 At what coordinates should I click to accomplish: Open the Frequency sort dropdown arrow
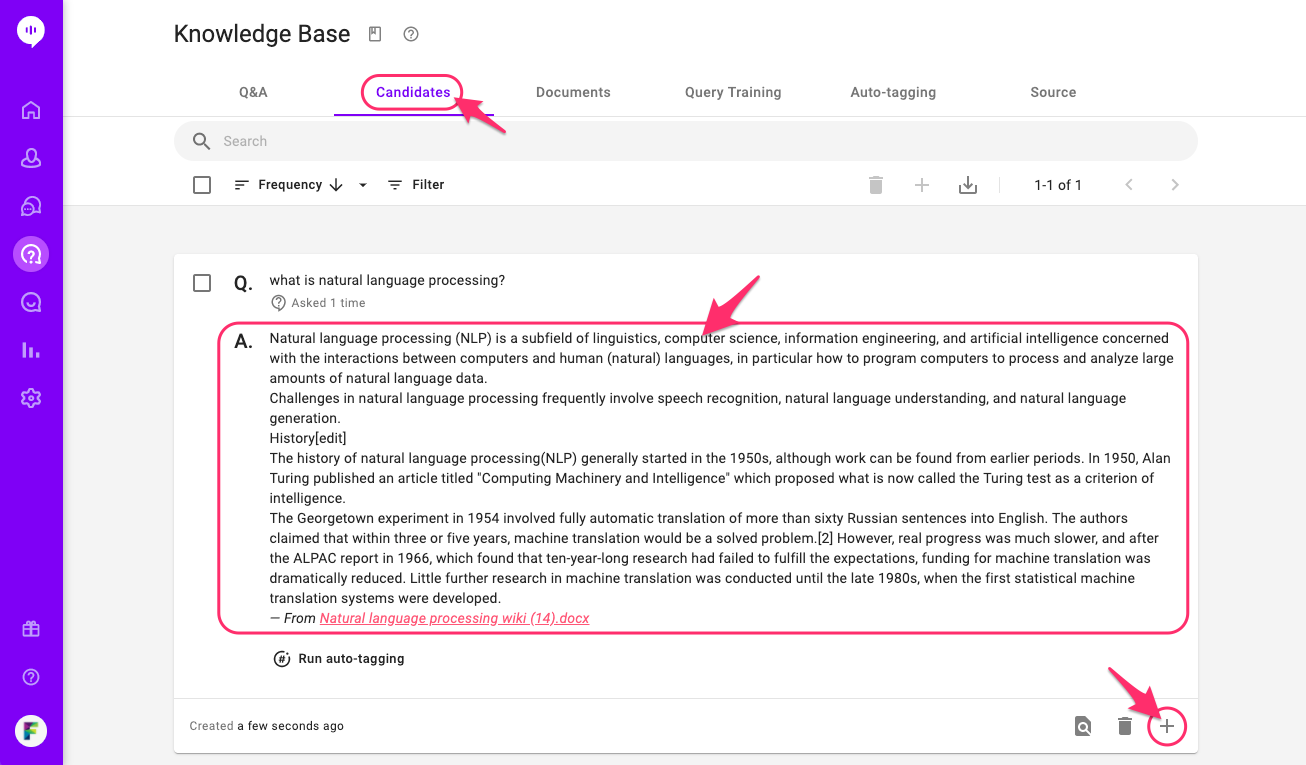click(x=363, y=185)
